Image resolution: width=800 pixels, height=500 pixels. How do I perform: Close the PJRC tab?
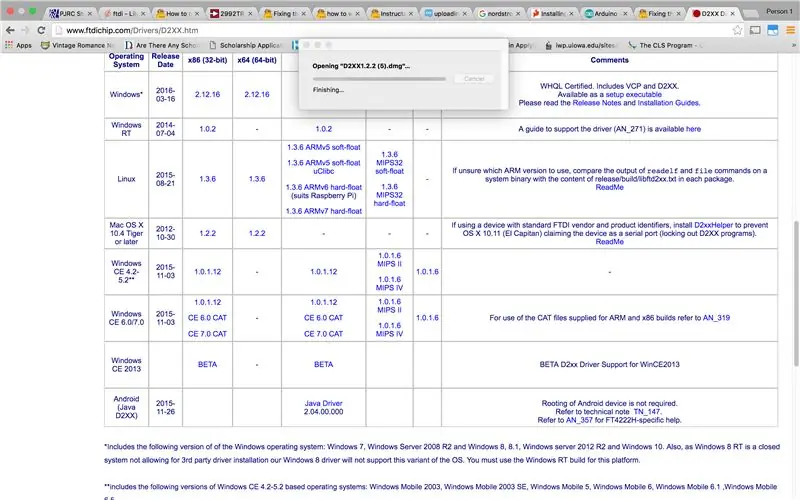point(90,14)
